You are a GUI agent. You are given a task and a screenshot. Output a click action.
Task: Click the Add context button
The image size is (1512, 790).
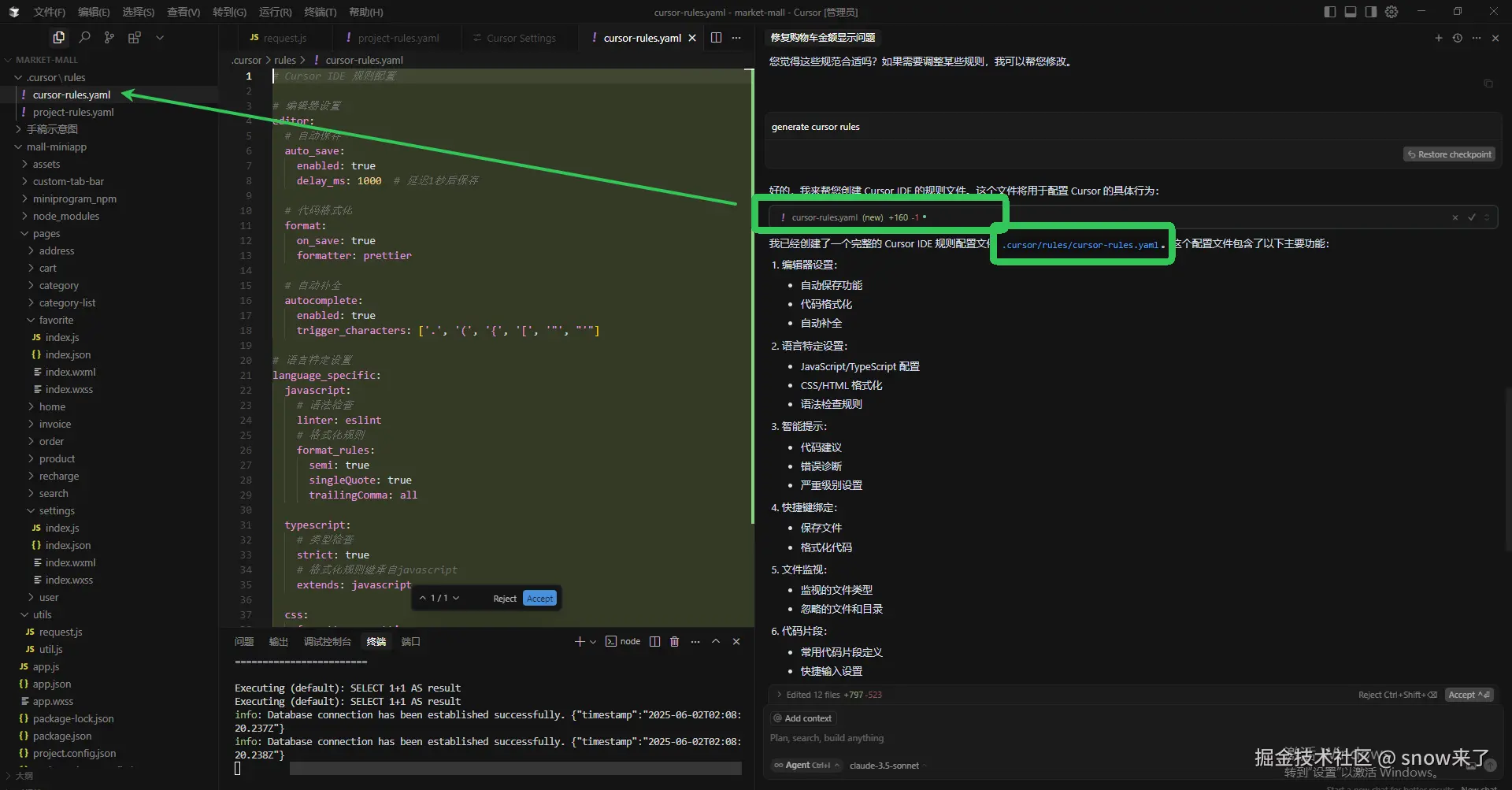802,718
